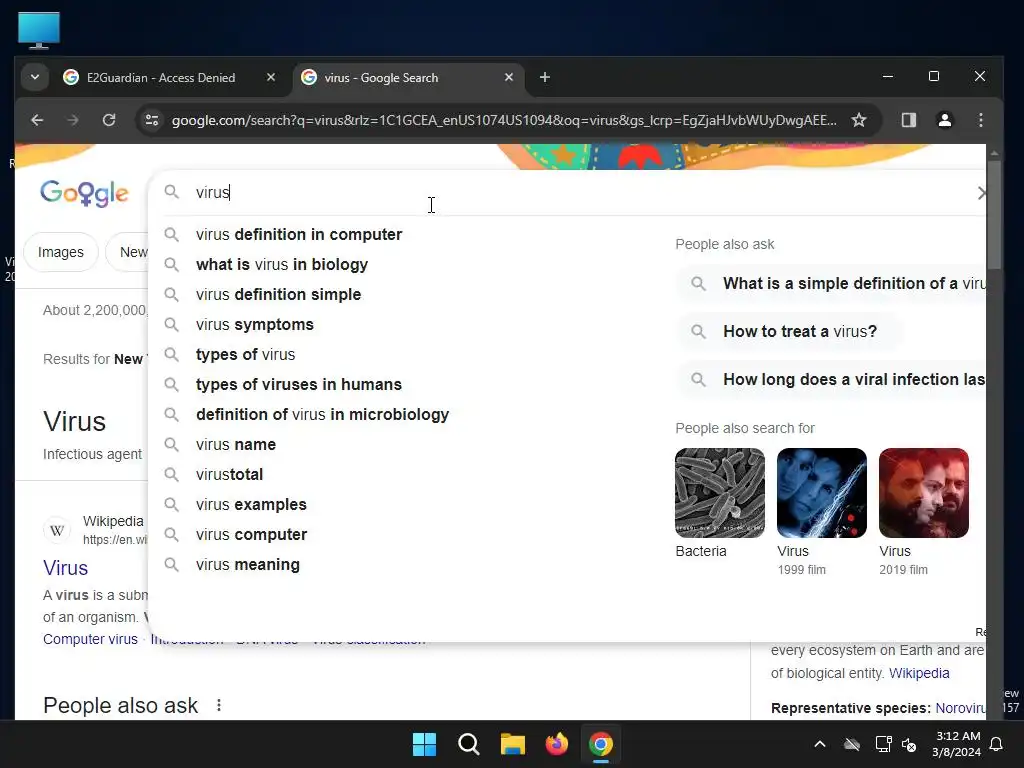The width and height of the screenshot is (1024, 768).
Task: Open File Explorer from taskbar
Action: pyautogui.click(x=513, y=744)
